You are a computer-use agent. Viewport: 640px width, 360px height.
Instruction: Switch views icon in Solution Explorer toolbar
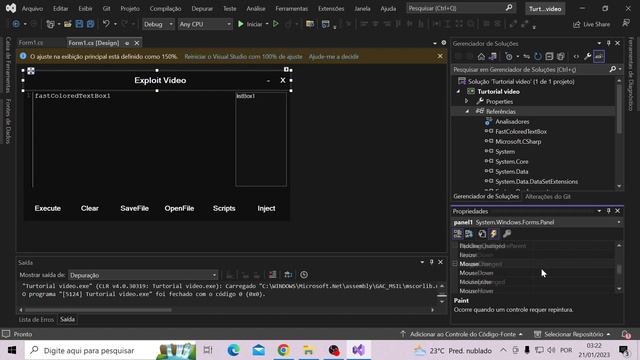coord(493,57)
